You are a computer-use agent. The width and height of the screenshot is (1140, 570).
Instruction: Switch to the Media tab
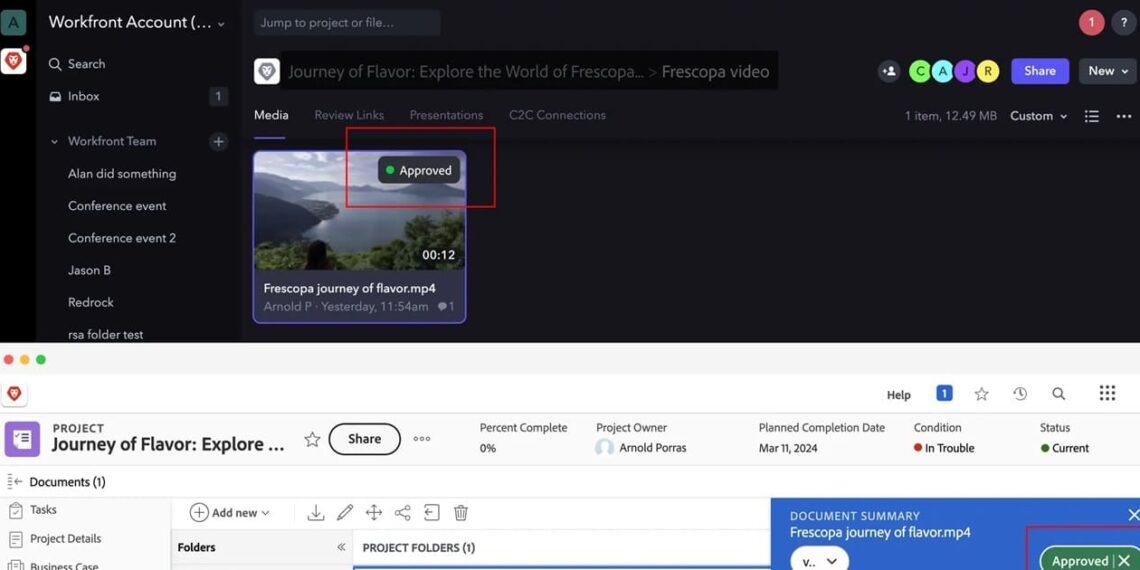coord(271,115)
